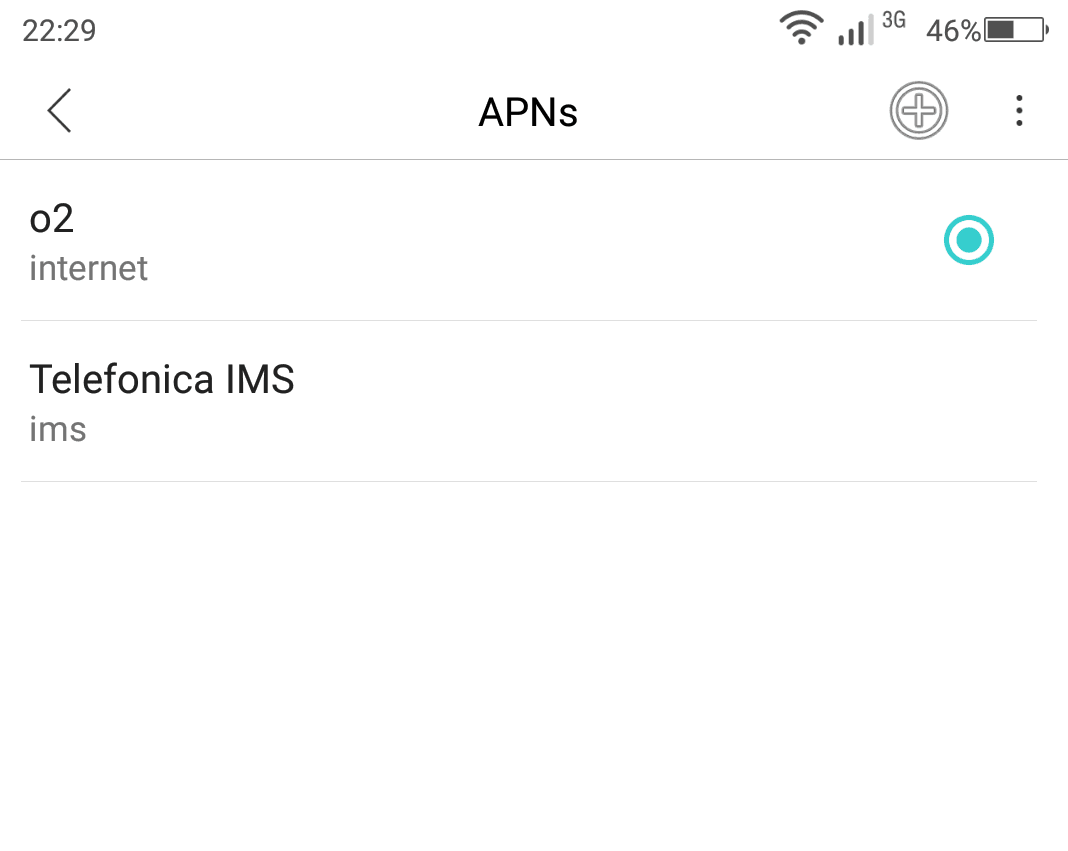Tap the APNs page title
Image resolution: width=1068 pixels, height=851 pixels.
pyautogui.click(x=528, y=112)
